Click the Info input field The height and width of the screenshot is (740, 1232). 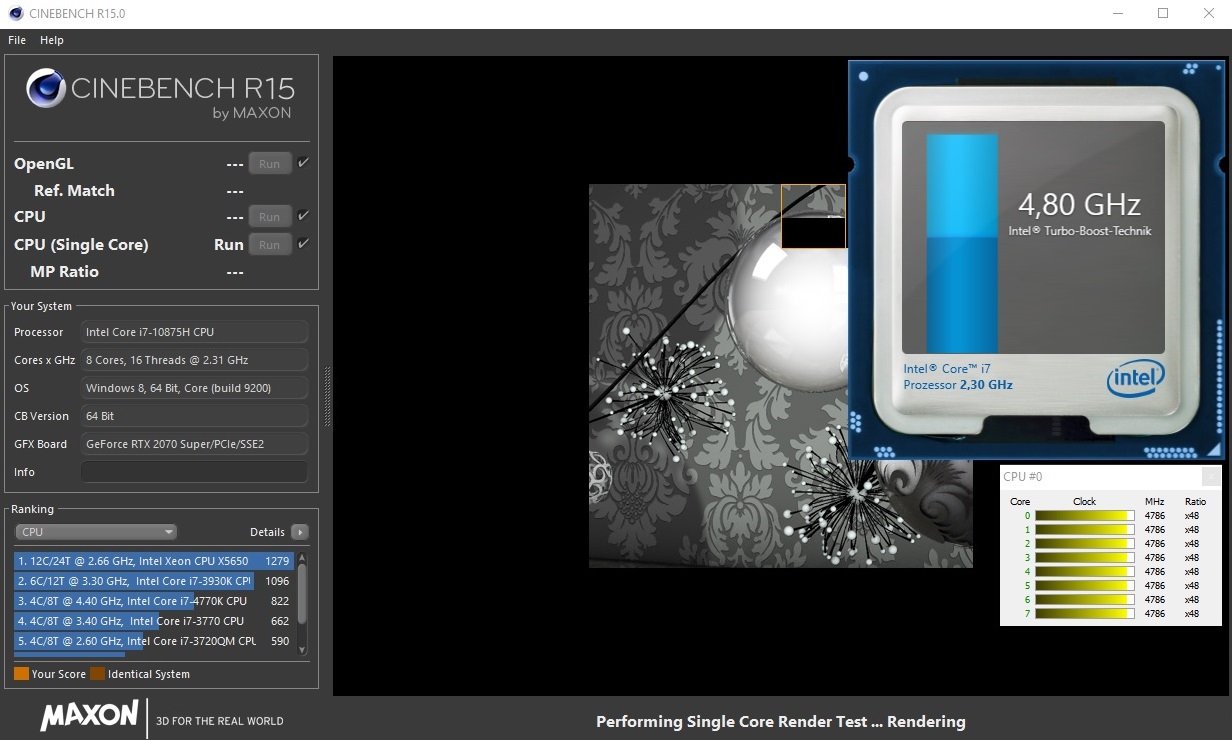(x=194, y=472)
